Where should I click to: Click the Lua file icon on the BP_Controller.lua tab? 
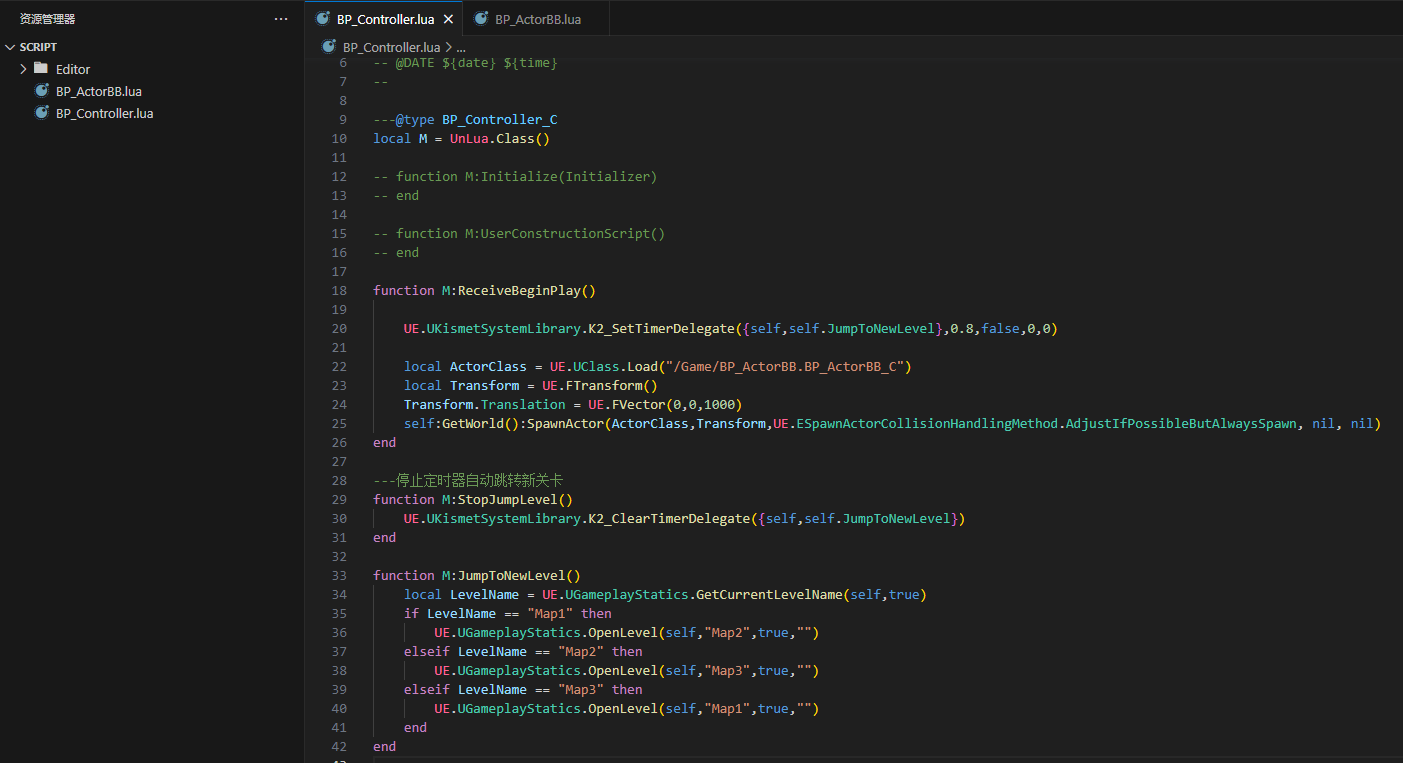coord(322,17)
